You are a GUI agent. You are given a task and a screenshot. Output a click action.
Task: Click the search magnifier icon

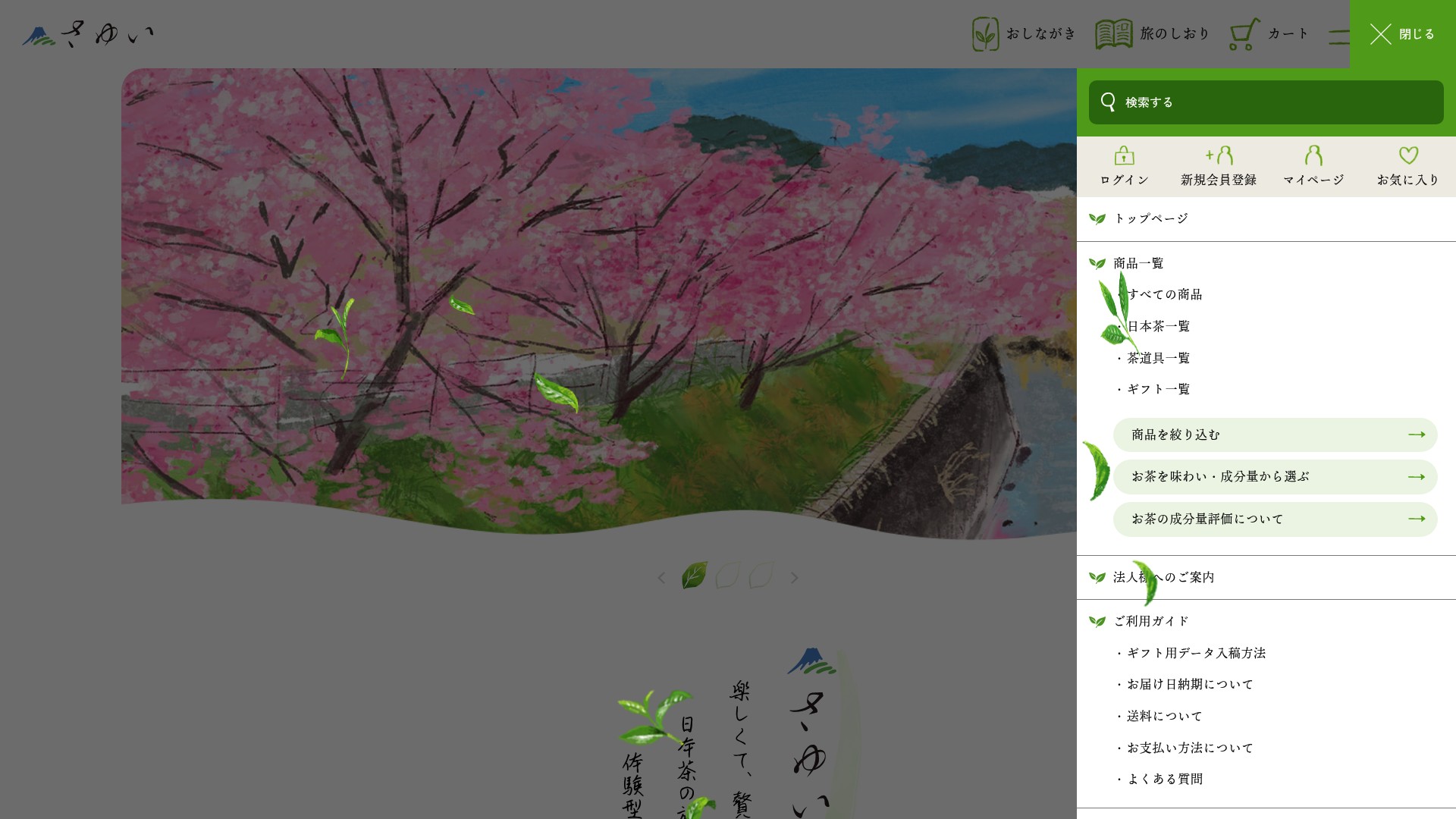click(x=1108, y=102)
